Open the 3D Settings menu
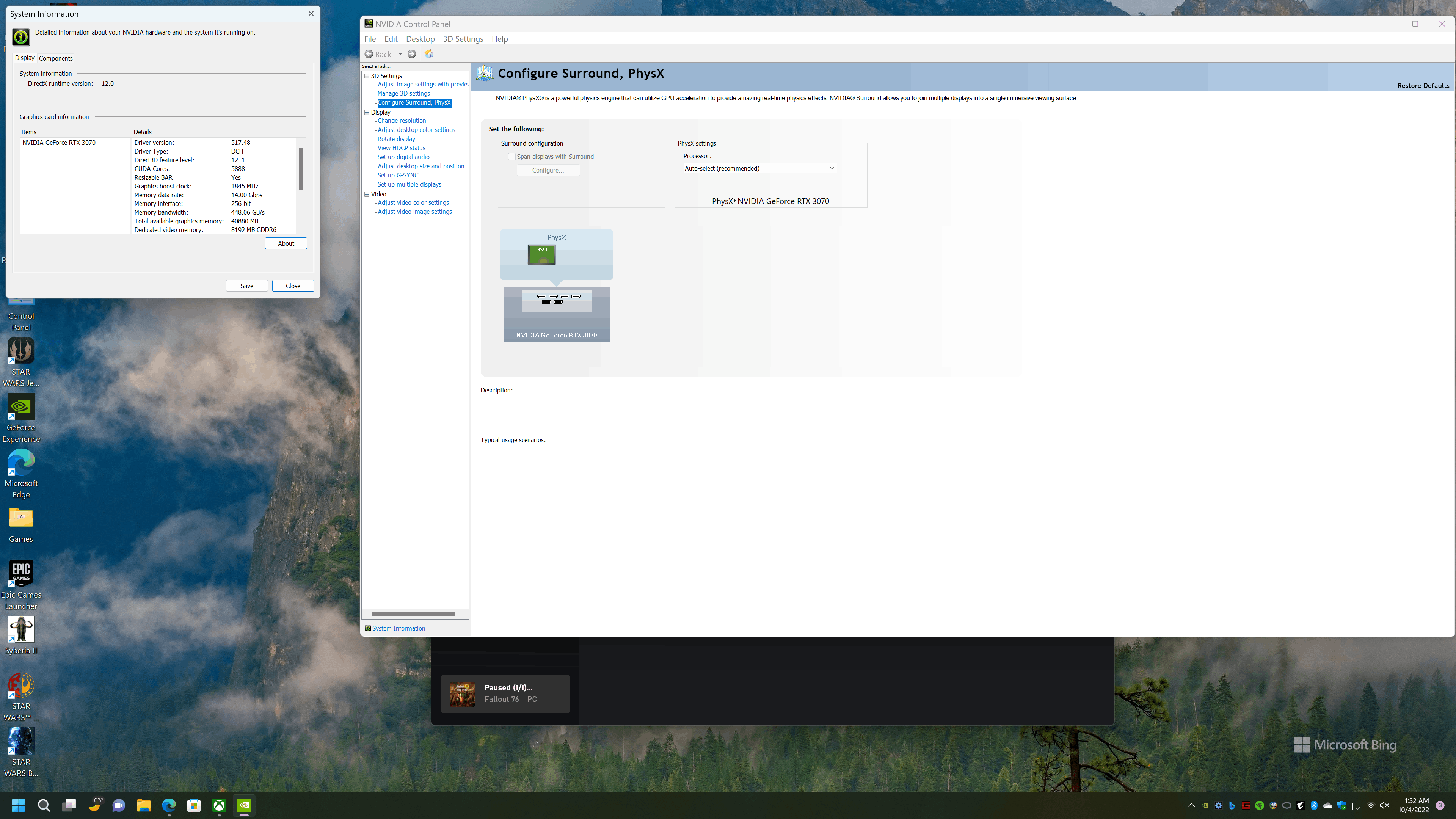The height and width of the screenshot is (819, 1456). (463, 39)
